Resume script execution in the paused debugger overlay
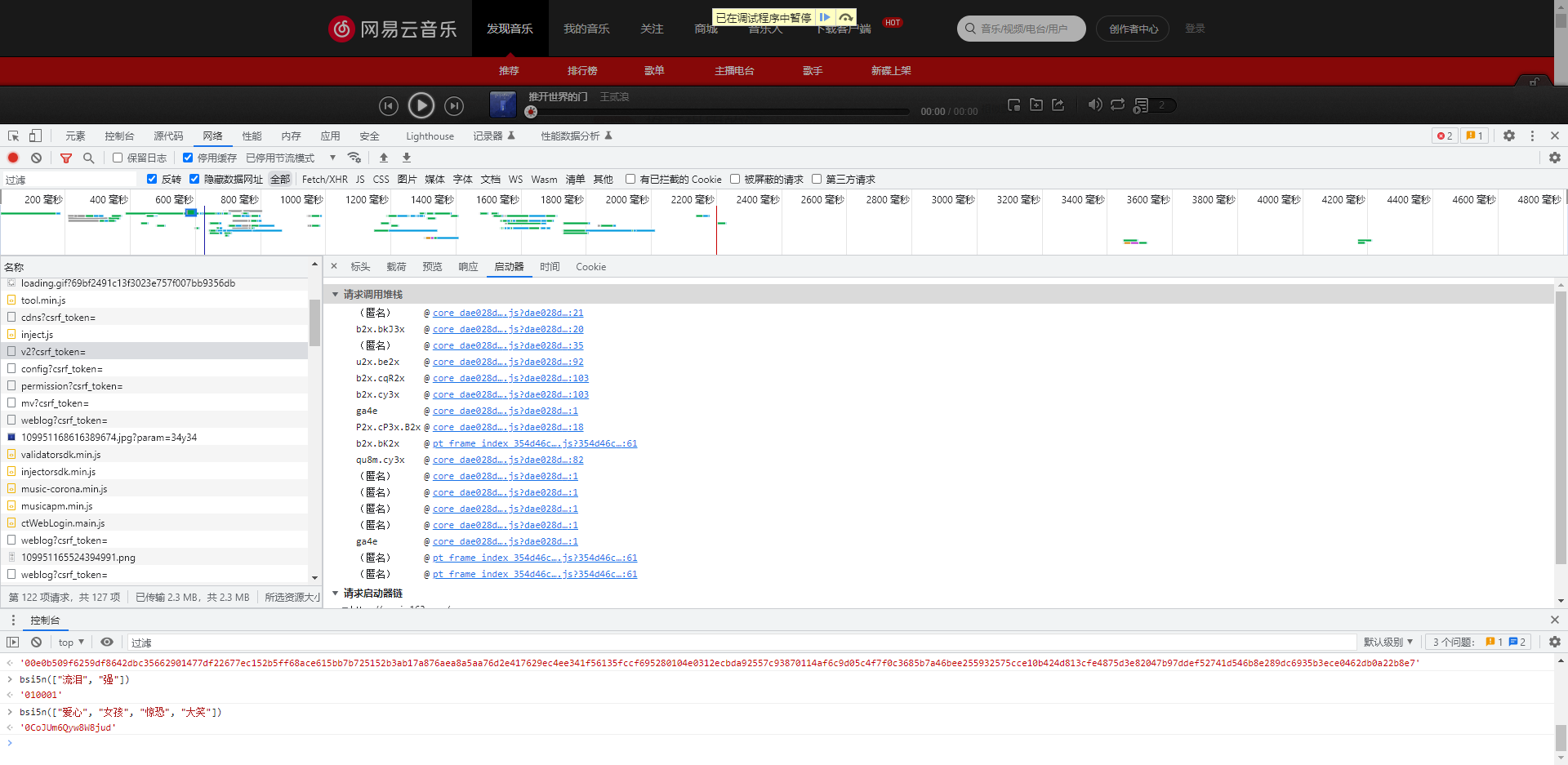 tap(825, 17)
